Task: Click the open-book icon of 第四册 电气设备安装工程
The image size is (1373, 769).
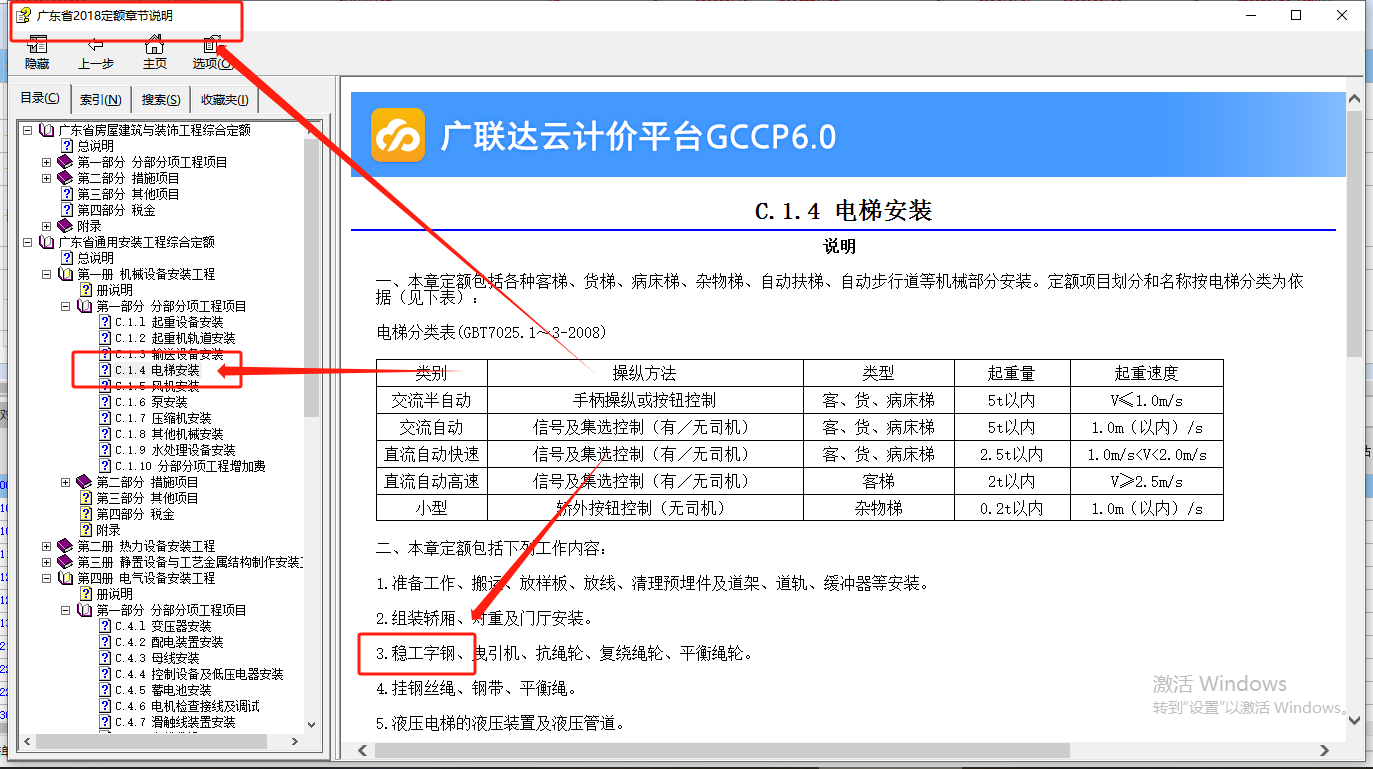Action: (66, 578)
